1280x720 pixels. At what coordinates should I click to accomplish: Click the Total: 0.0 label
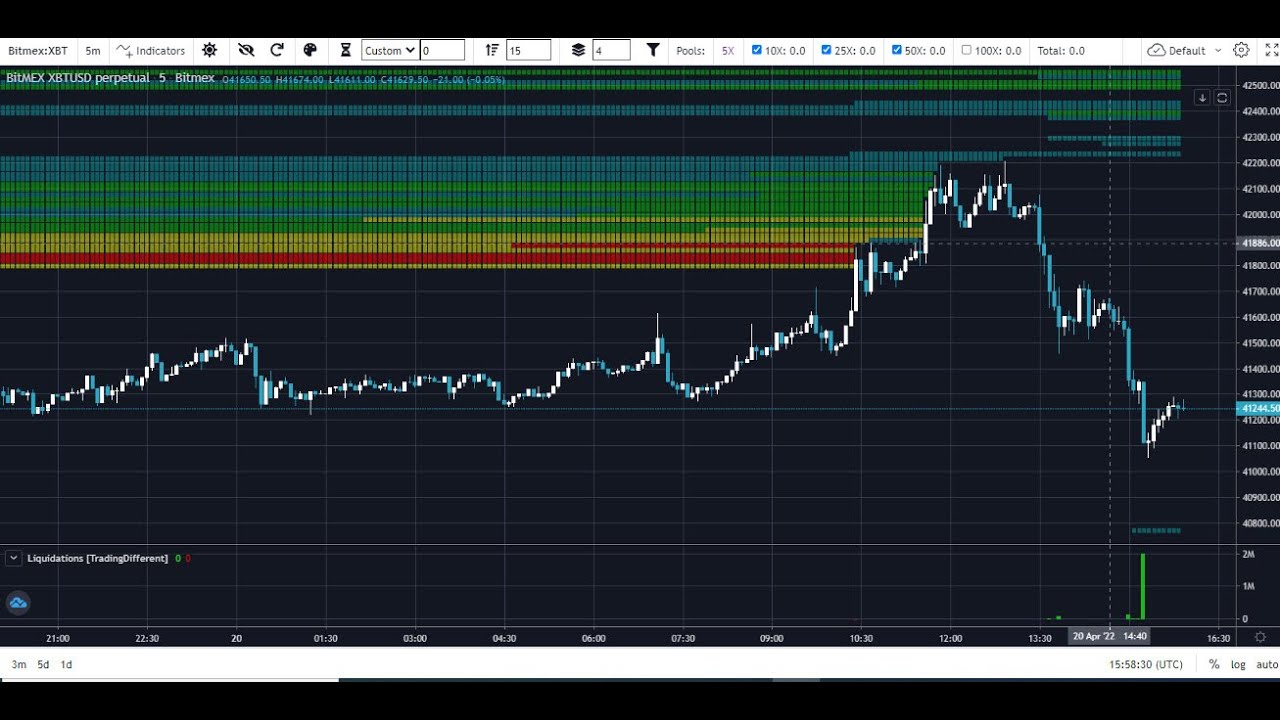pyautogui.click(x=1061, y=50)
